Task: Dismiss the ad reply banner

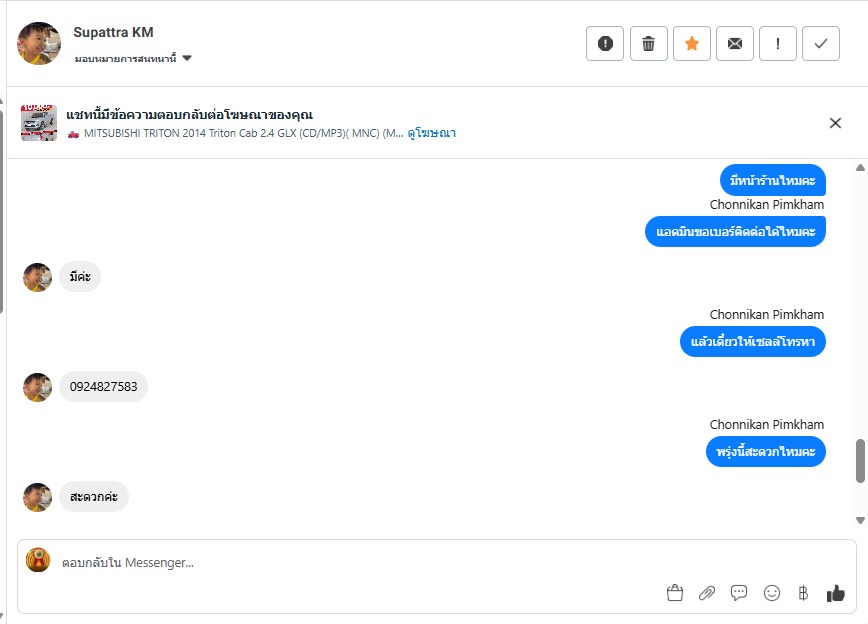Action: 835,123
